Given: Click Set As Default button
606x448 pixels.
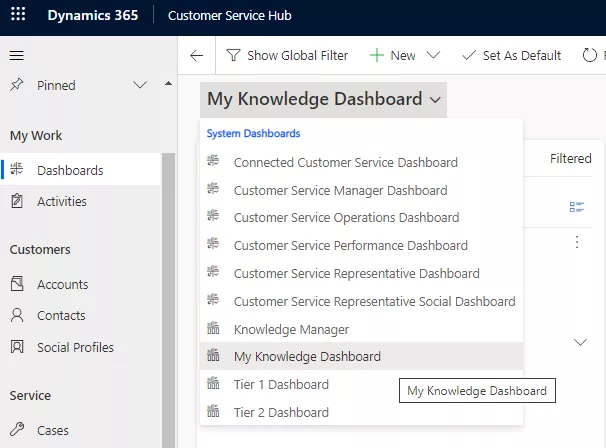Looking at the screenshot, I should click(x=511, y=55).
